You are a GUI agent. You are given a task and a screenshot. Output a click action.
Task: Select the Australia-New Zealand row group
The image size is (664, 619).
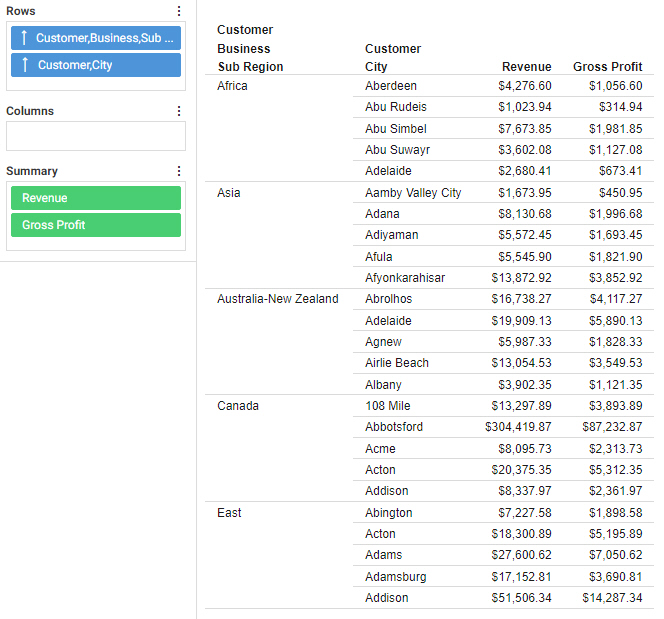[x=277, y=299]
